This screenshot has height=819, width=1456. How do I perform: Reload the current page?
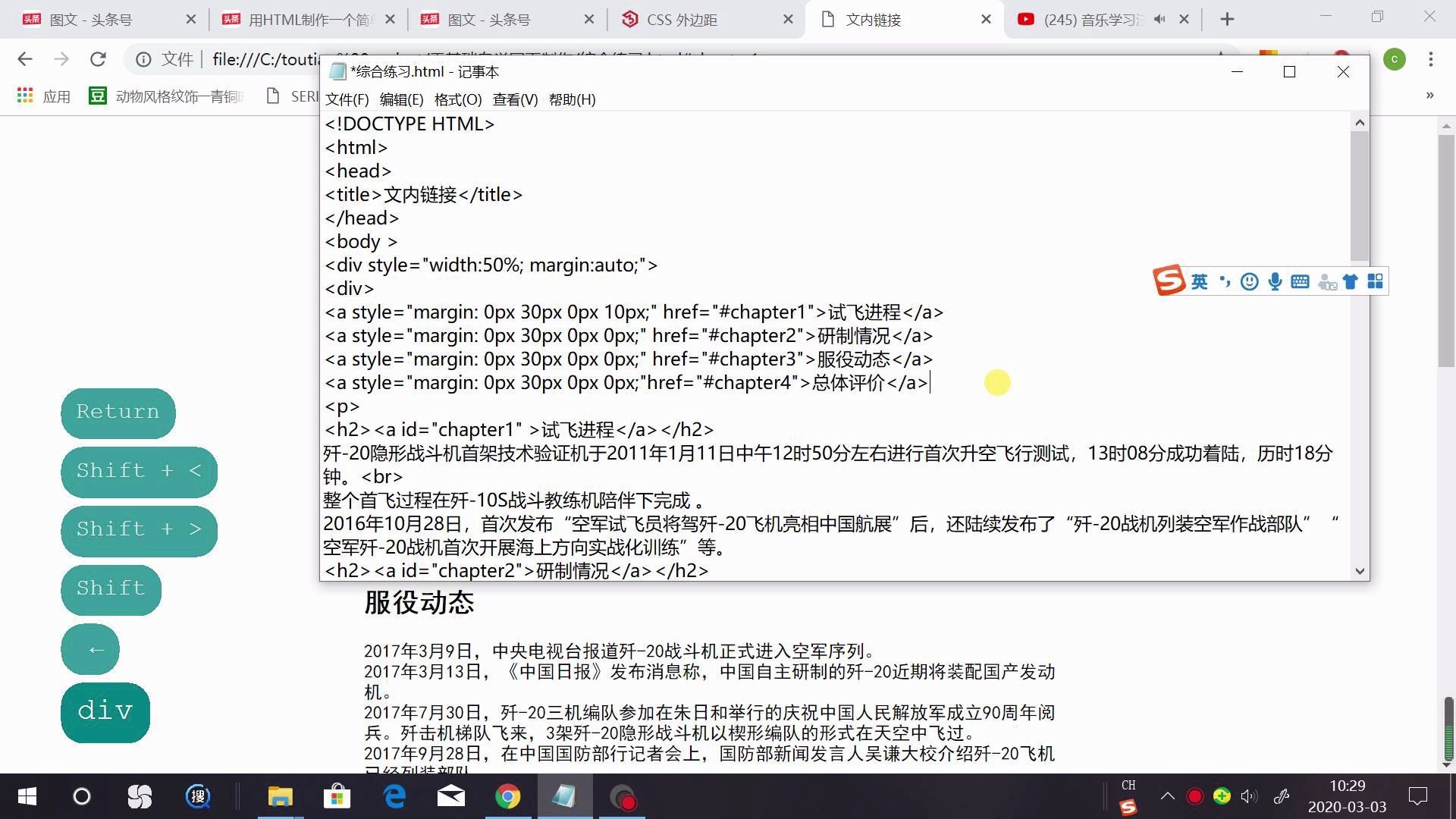98,59
